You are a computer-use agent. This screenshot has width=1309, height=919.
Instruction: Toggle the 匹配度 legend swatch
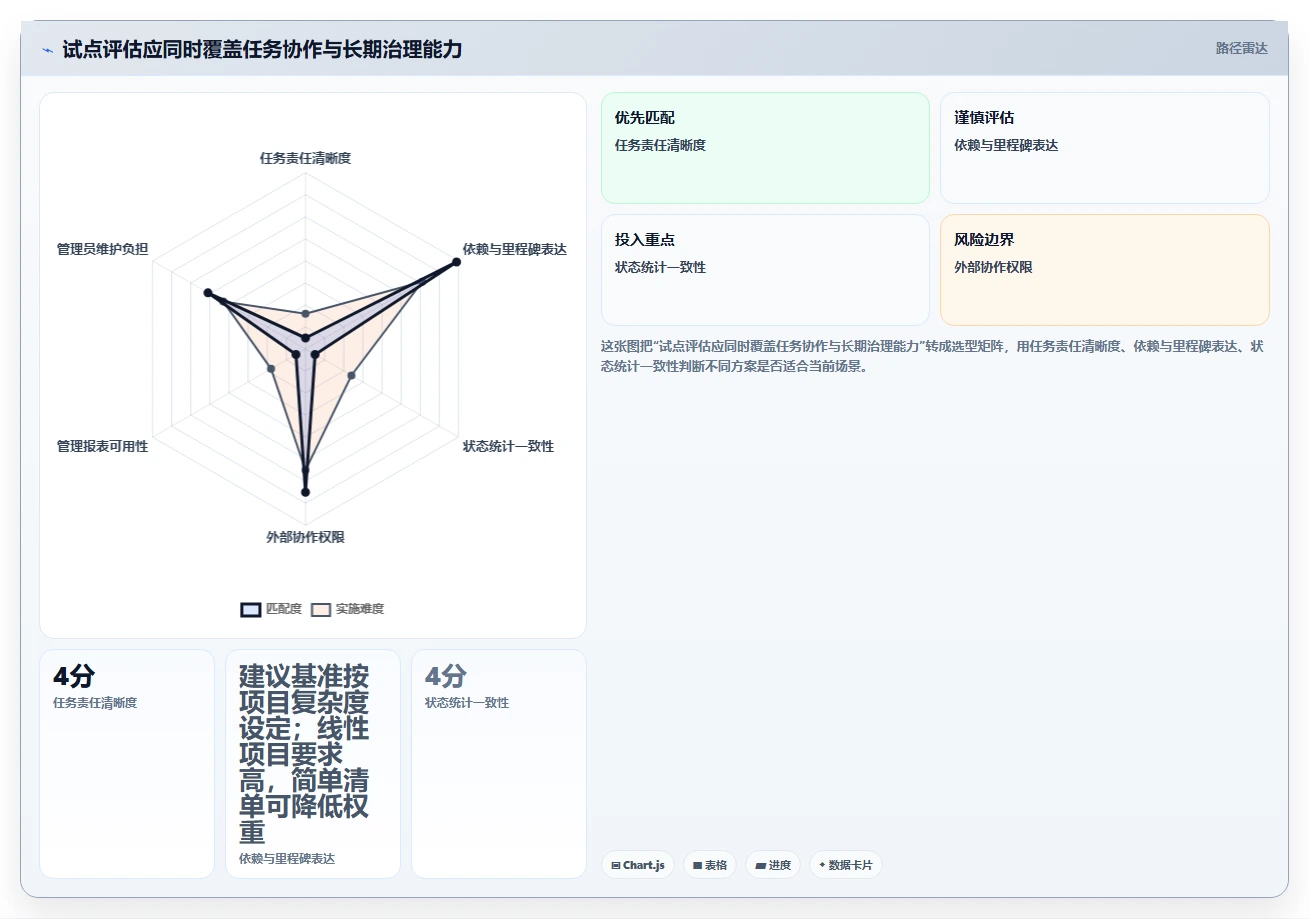click(x=251, y=609)
